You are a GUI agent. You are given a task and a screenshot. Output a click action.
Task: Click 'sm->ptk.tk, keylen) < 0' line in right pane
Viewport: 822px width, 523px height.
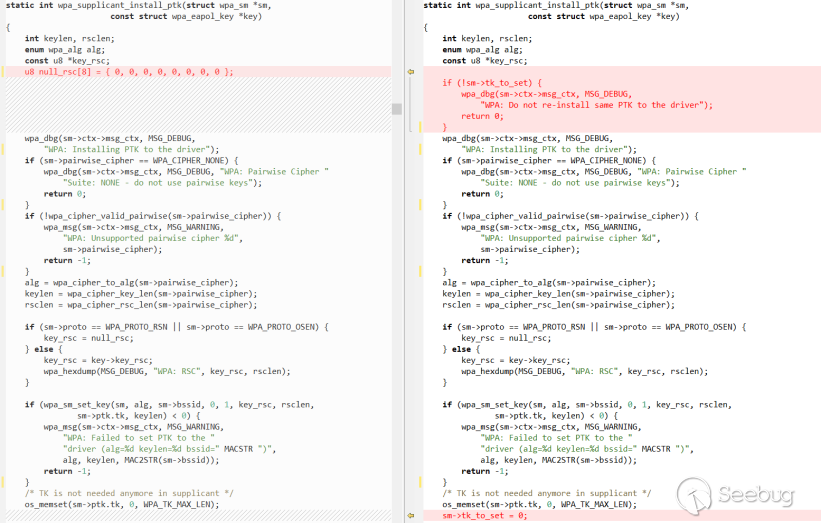(x=557, y=416)
